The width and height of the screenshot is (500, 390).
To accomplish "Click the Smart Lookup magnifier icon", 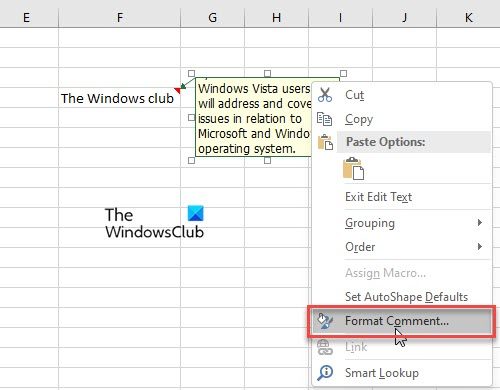I will (325, 373).
